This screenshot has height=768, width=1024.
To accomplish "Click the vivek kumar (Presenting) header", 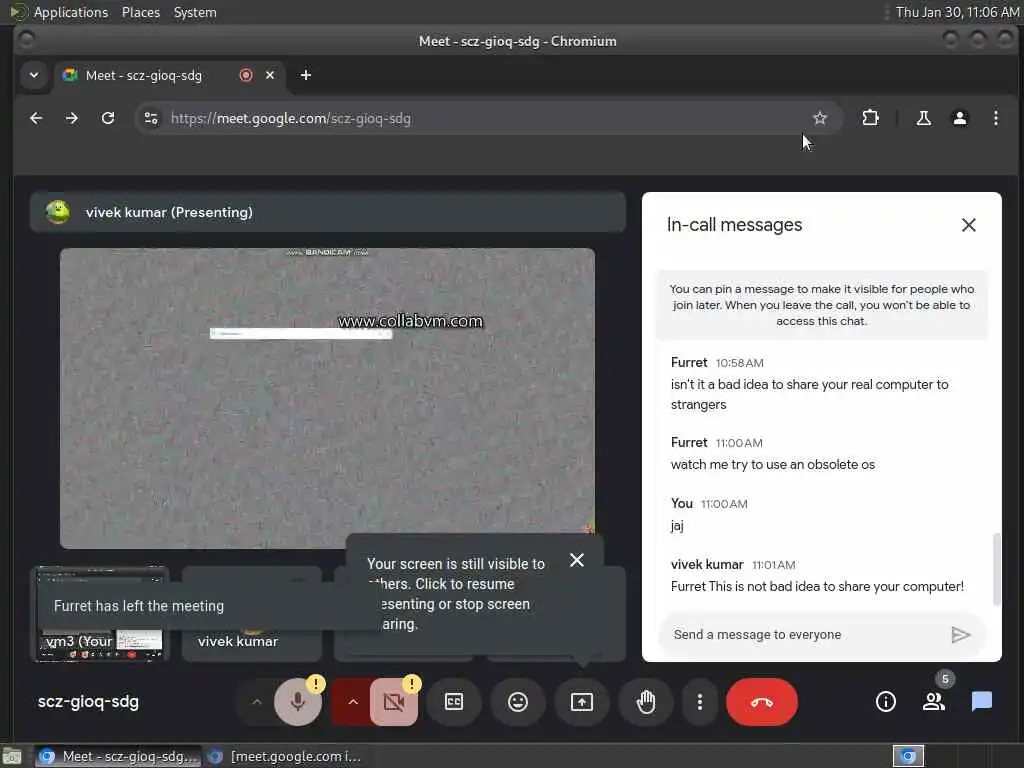I will click(328, 212).
